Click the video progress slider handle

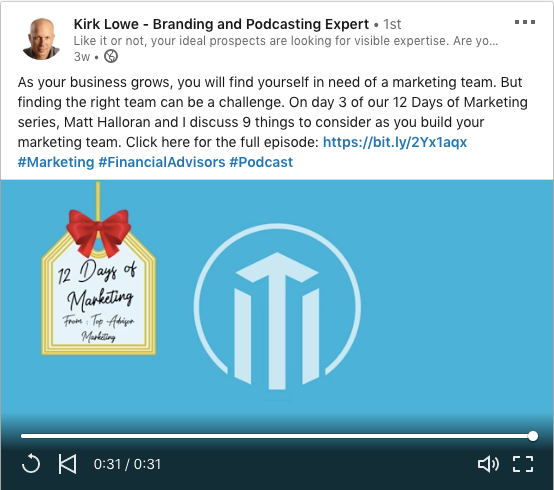click(533, 436)
